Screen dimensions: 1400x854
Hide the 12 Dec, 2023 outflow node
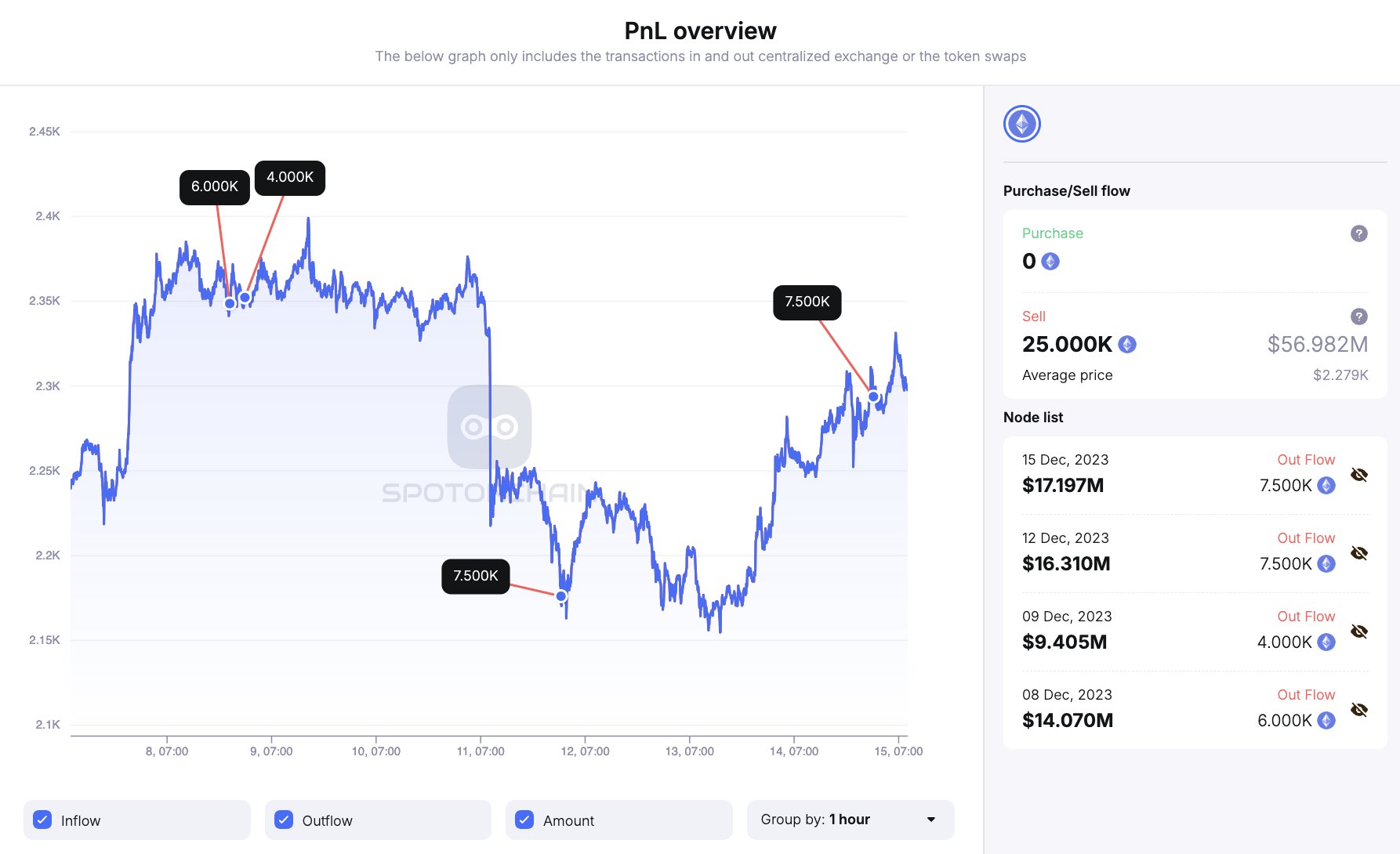(x=1359, y=553)
